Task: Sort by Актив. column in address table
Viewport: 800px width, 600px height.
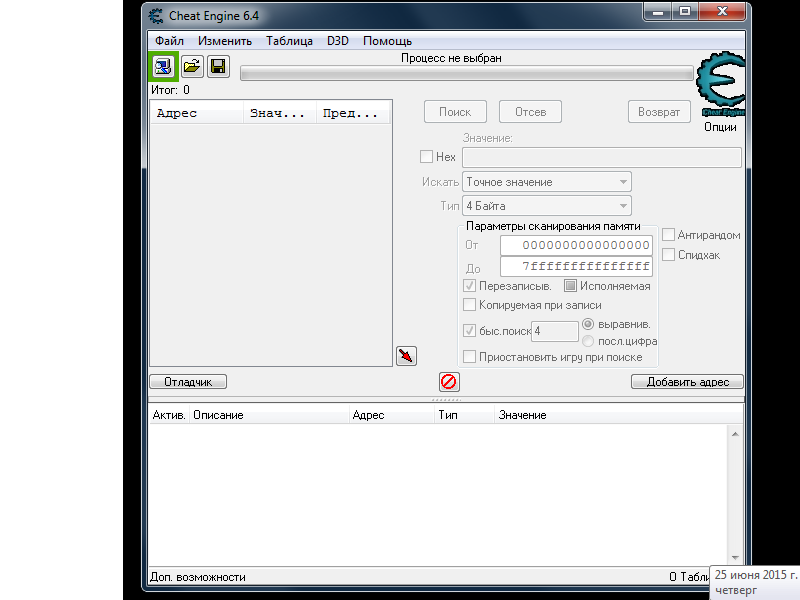Action: point(169,415)
